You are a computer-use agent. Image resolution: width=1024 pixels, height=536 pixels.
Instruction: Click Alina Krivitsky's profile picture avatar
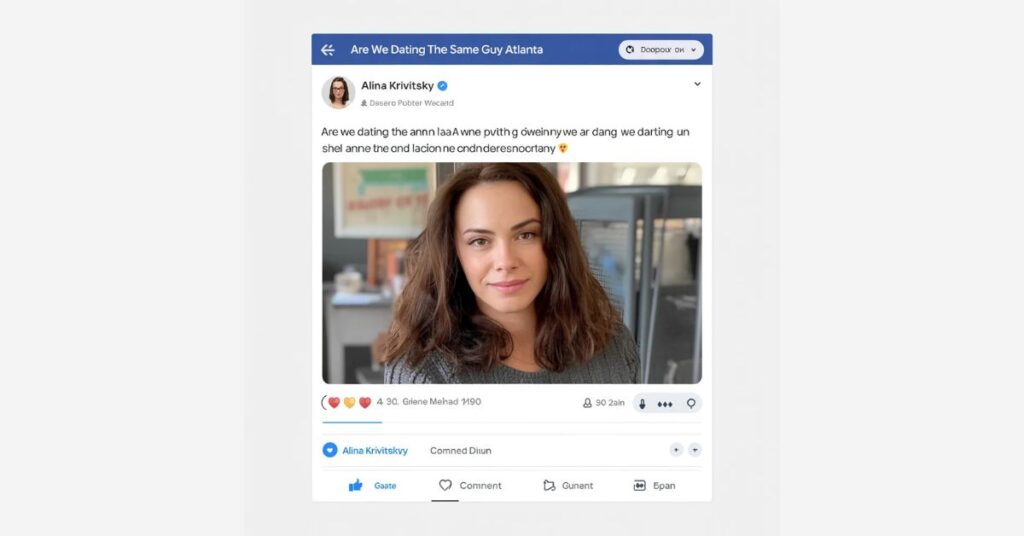(338, 92)
